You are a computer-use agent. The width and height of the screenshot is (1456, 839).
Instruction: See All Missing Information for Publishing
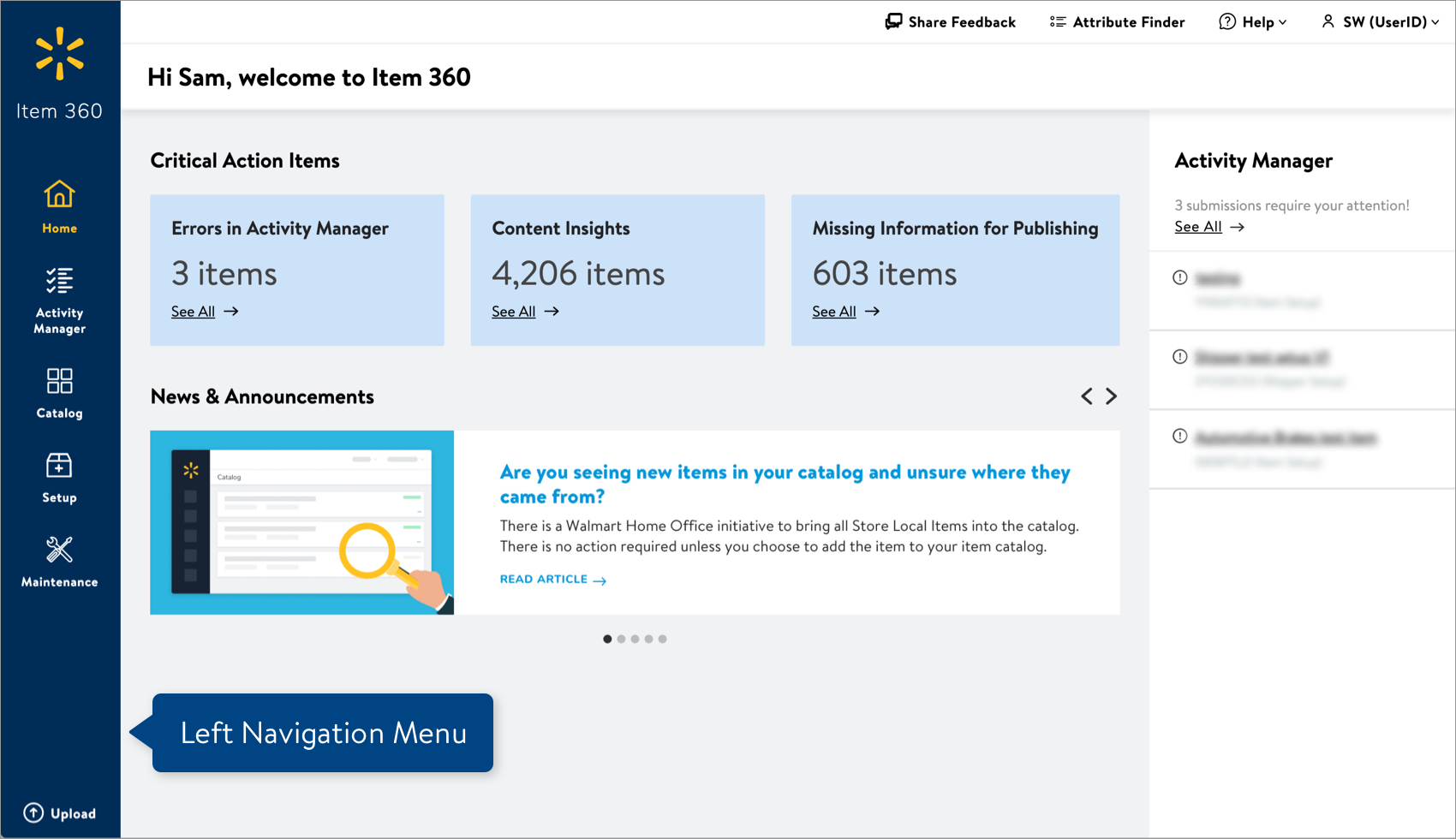834,312
